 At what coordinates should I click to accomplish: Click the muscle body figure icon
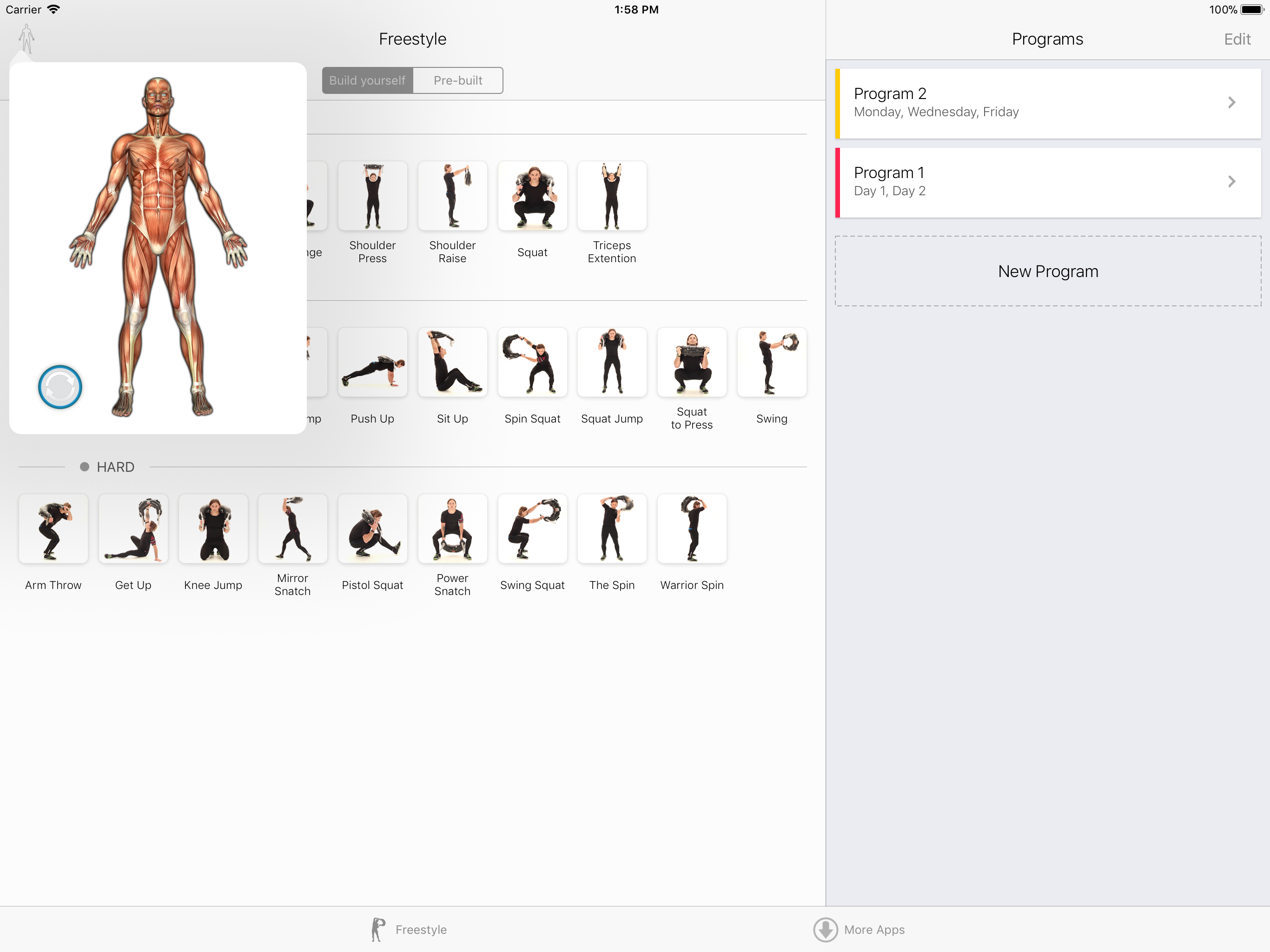tap(26, 38)
